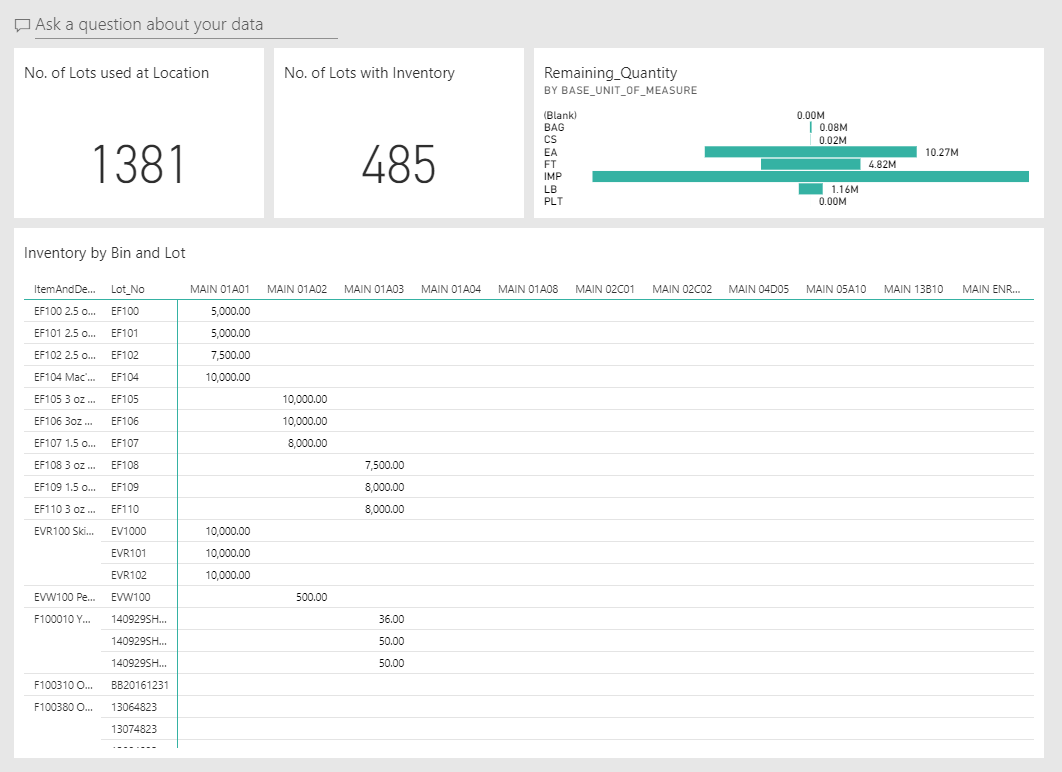The image size is (1062, 772).
Task: Focus the 'Ask a question about your data' box
Action: 186,25
